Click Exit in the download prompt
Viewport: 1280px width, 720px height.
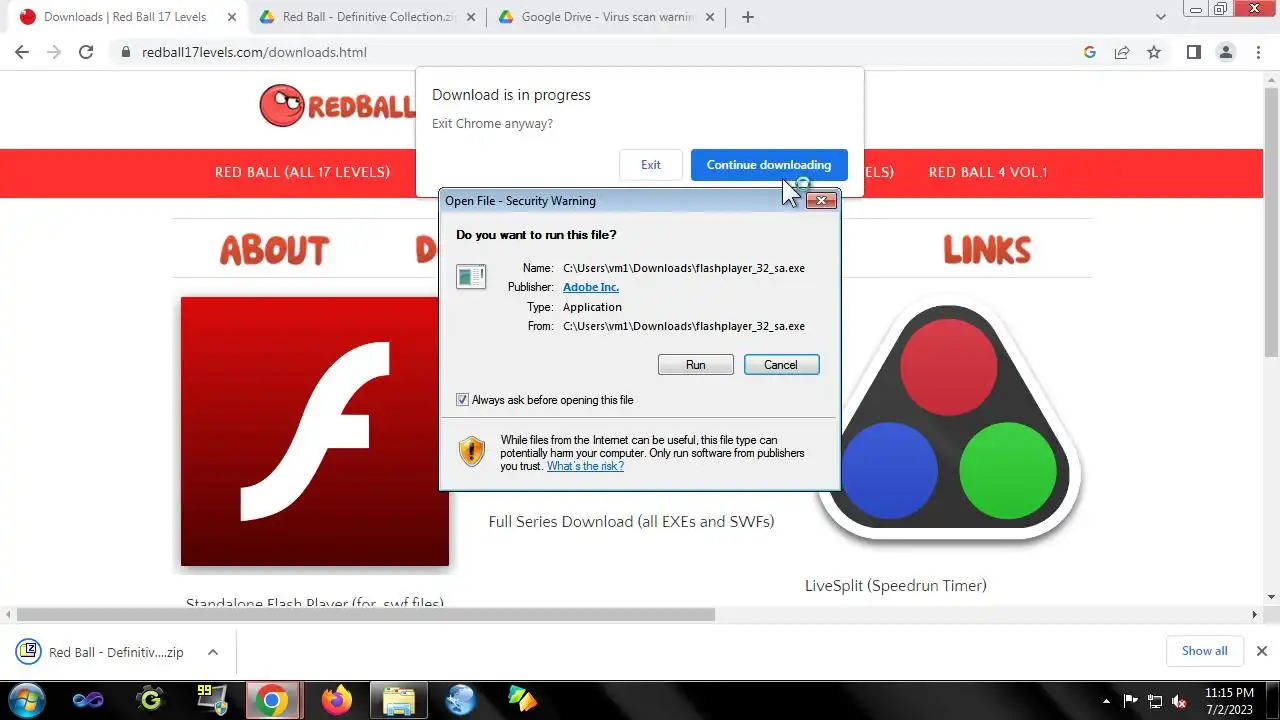[651, 165]
